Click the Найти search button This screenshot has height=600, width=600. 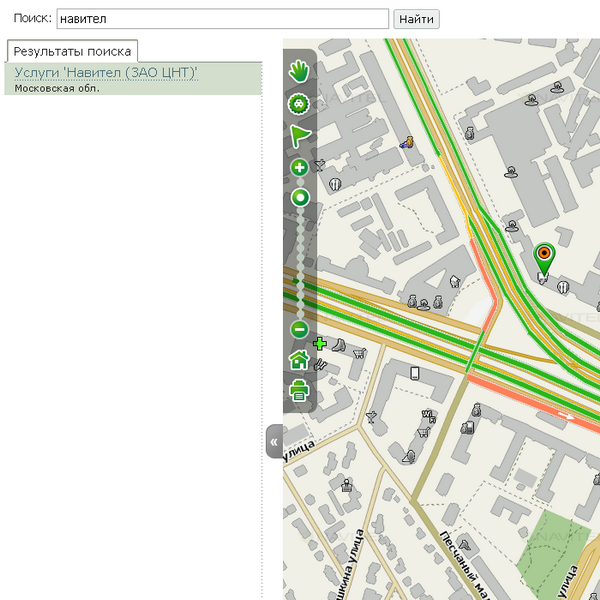[416, 19]
